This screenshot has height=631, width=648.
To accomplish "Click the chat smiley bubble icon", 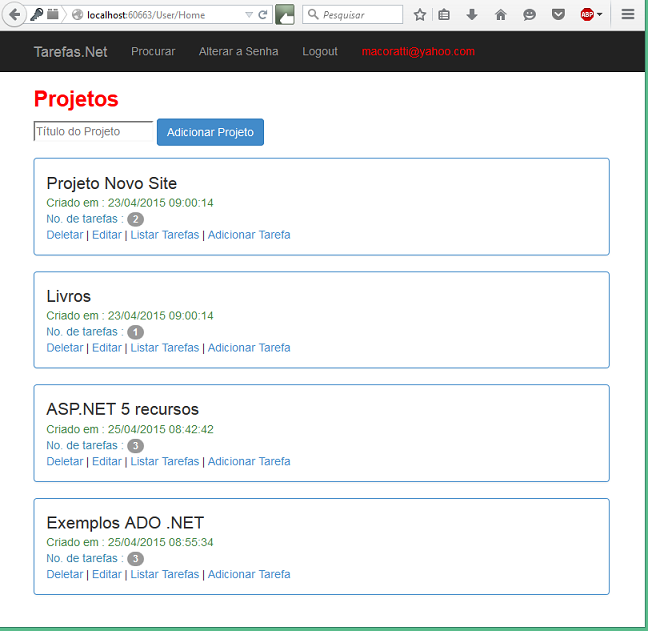I will tap(529, 15).
